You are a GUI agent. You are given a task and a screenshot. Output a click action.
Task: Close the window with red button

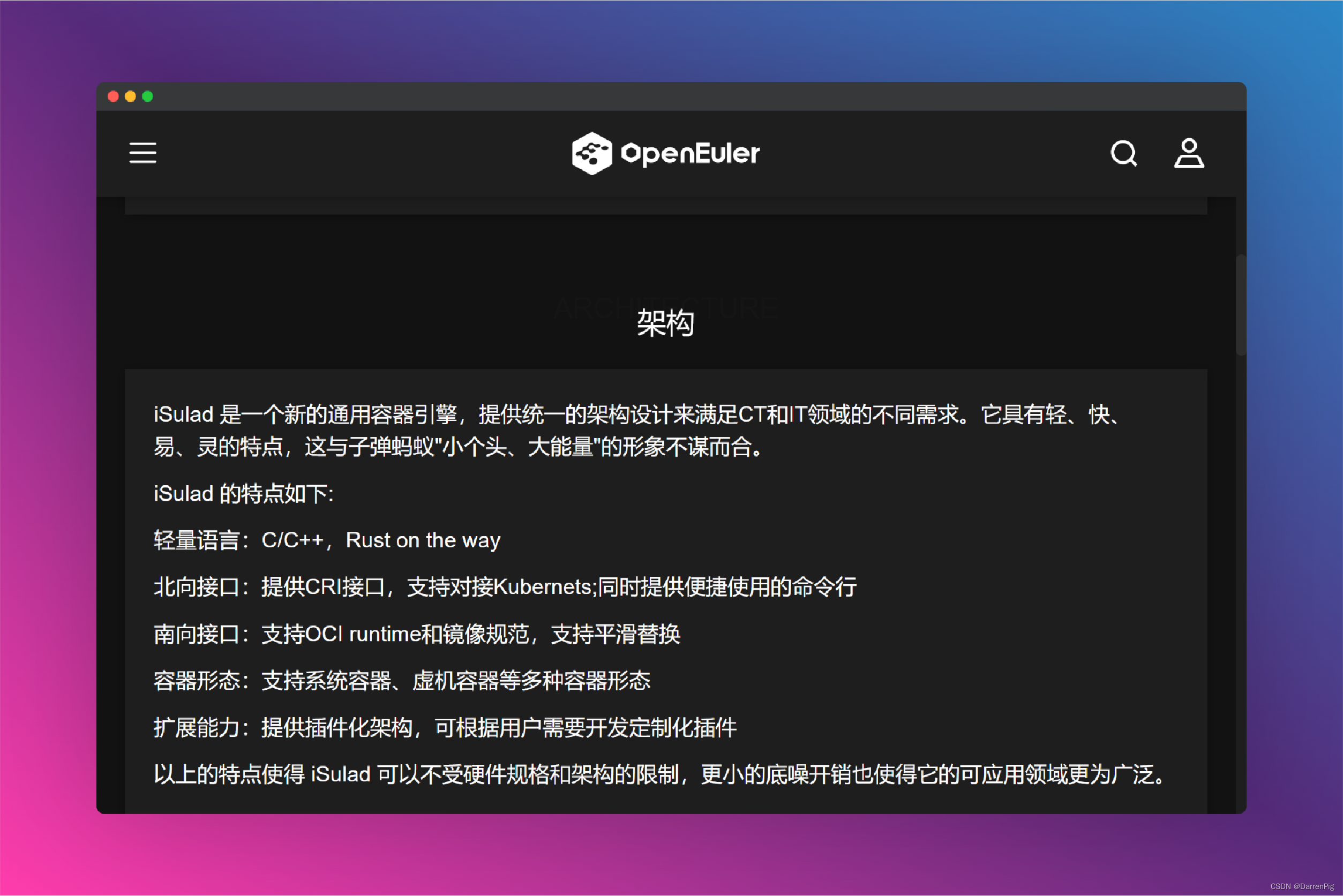tap(113, 96)
